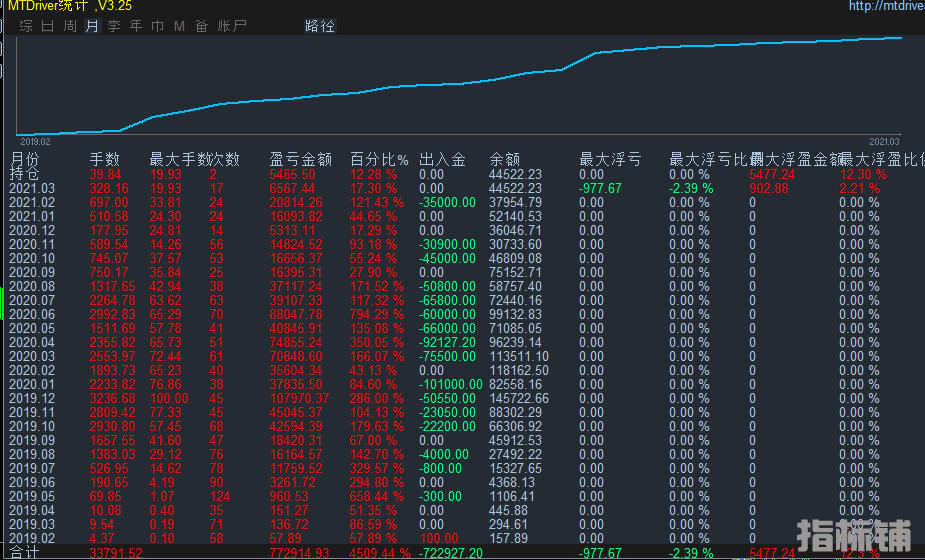Click trade count 124
Screen dimensions: 925x560
[x=219, y=496]
